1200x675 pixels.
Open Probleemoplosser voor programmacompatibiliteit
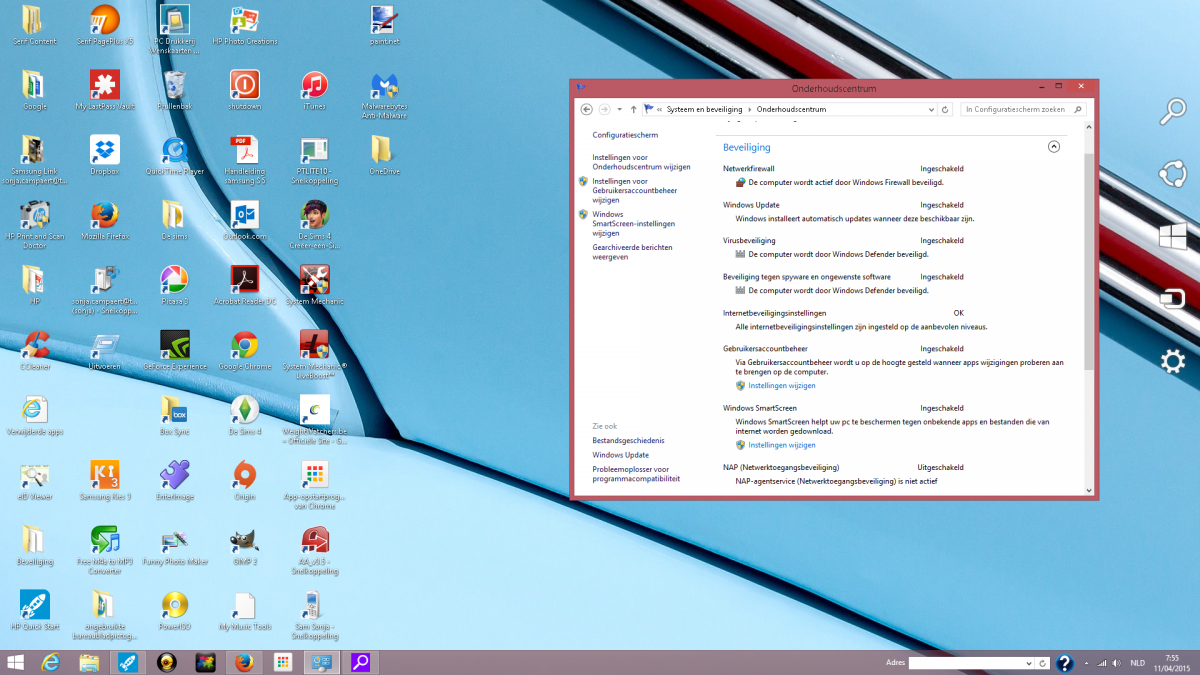point(636,473)
